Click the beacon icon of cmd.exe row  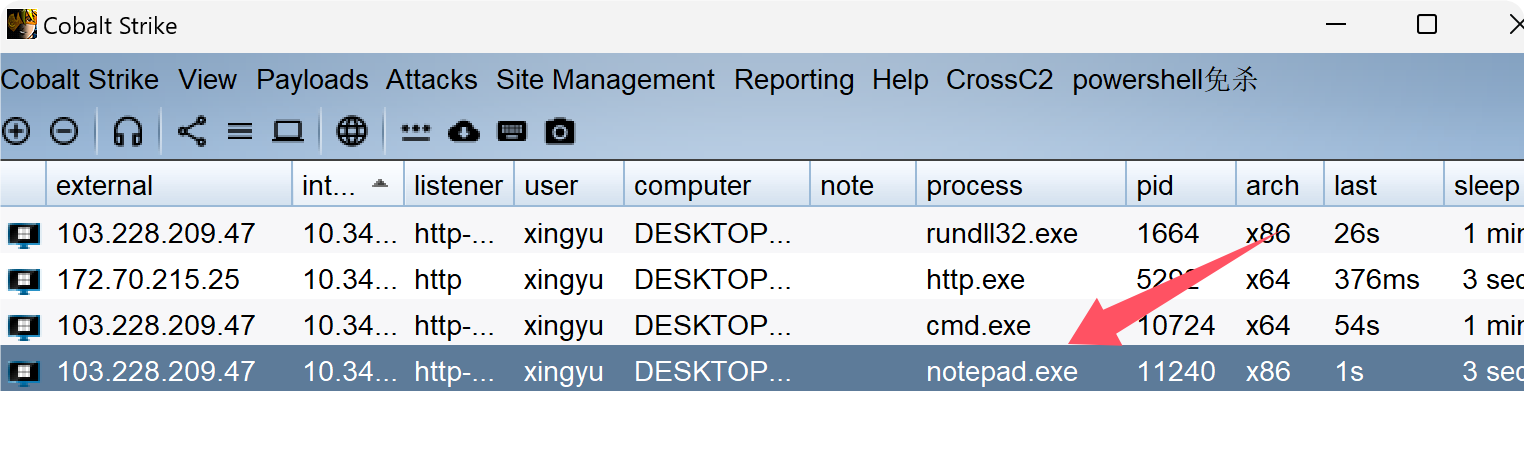[23, 327]
